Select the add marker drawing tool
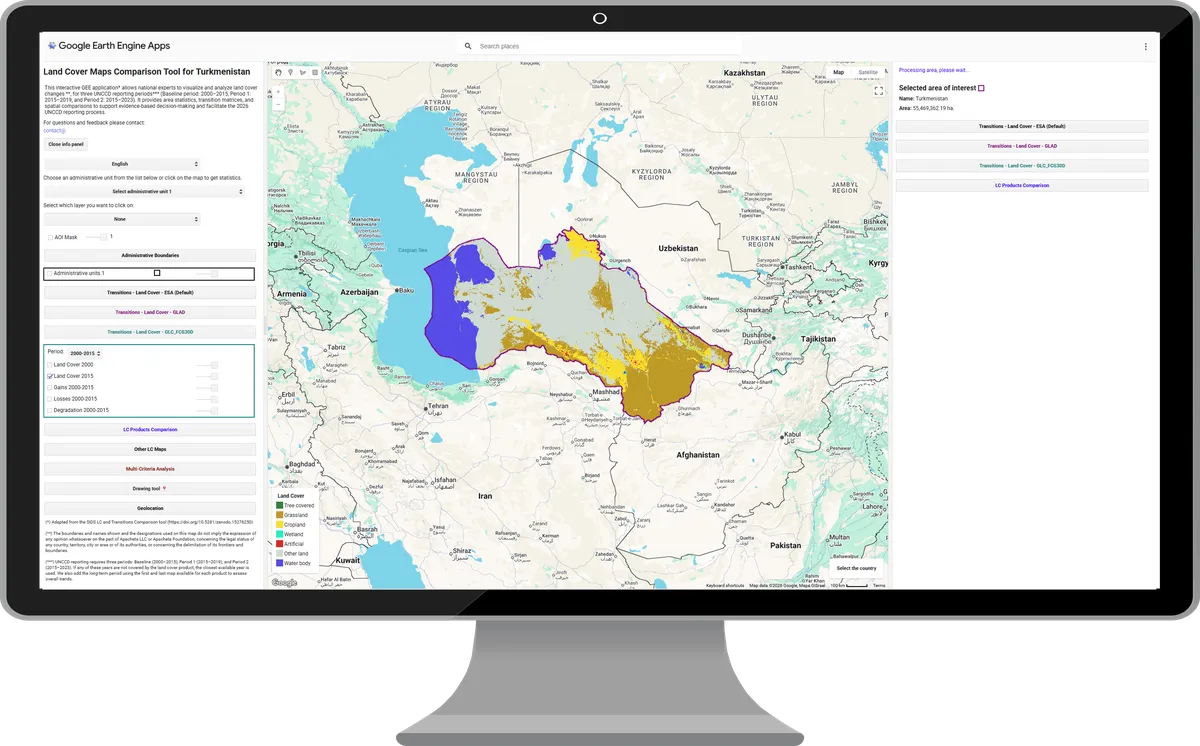The image size is (1200, 746). pyautogui.click(x=291, y=72)
